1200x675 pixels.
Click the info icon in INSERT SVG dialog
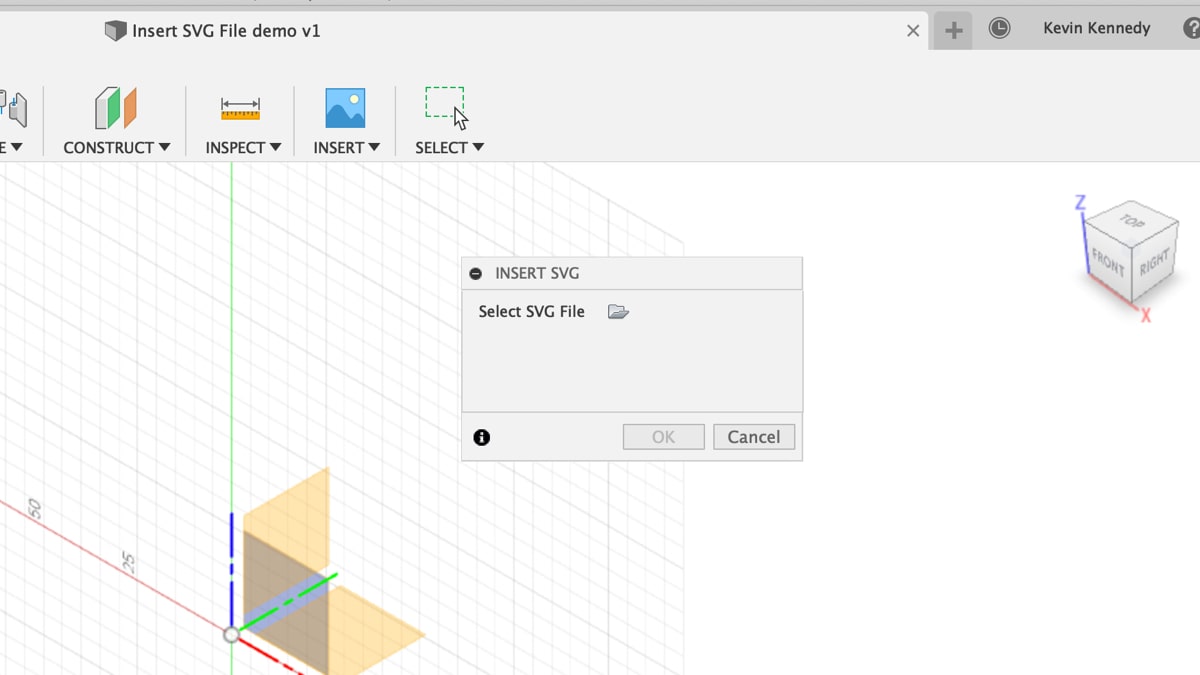click(x=482, y=437)
